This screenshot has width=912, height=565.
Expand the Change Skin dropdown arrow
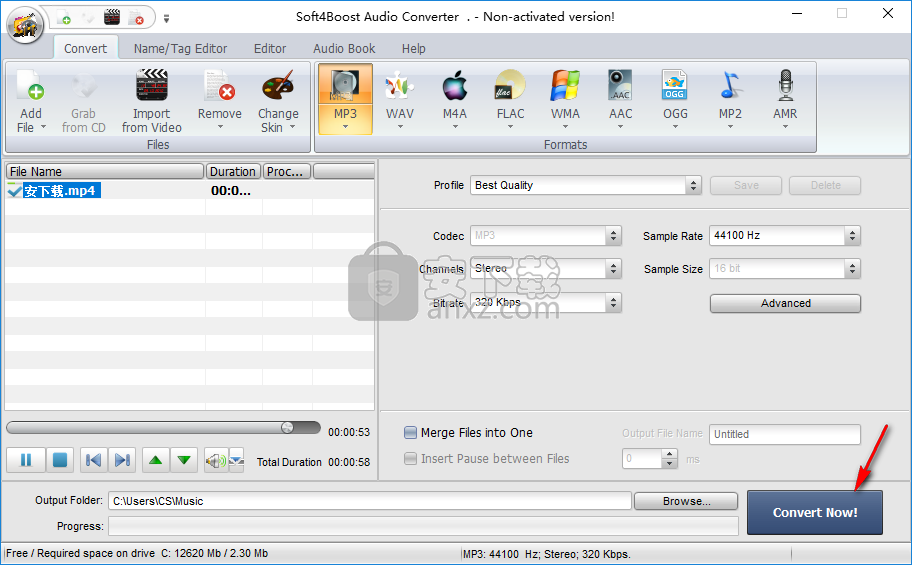coord(293,127)
